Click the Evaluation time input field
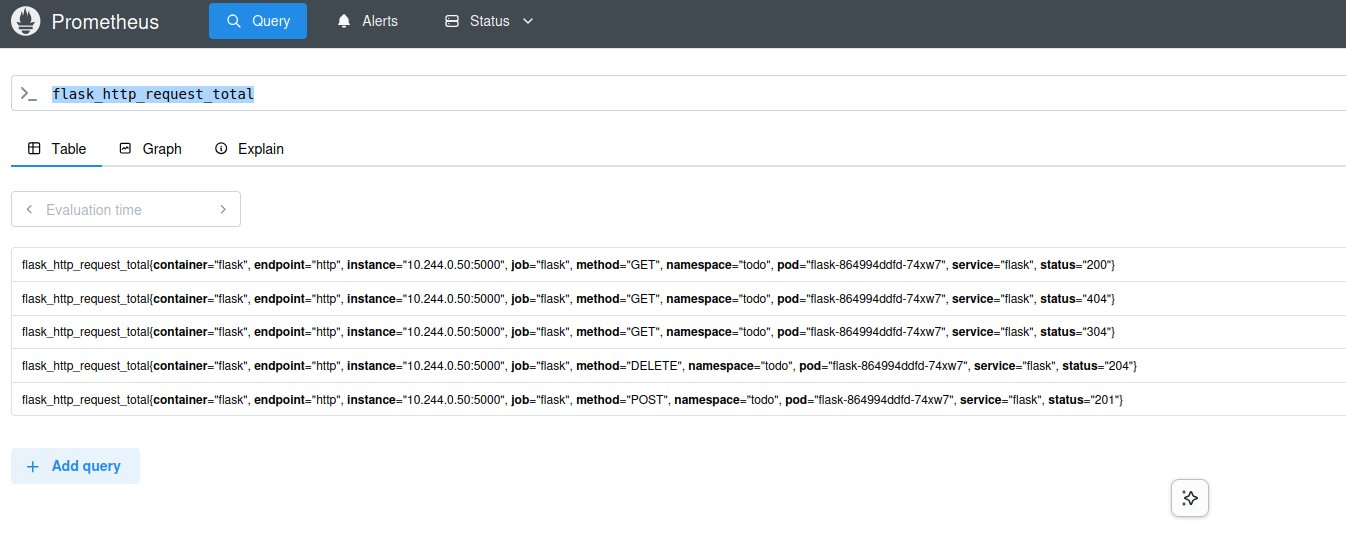Viewport: 1346px width, 542px height. [126, 209]
